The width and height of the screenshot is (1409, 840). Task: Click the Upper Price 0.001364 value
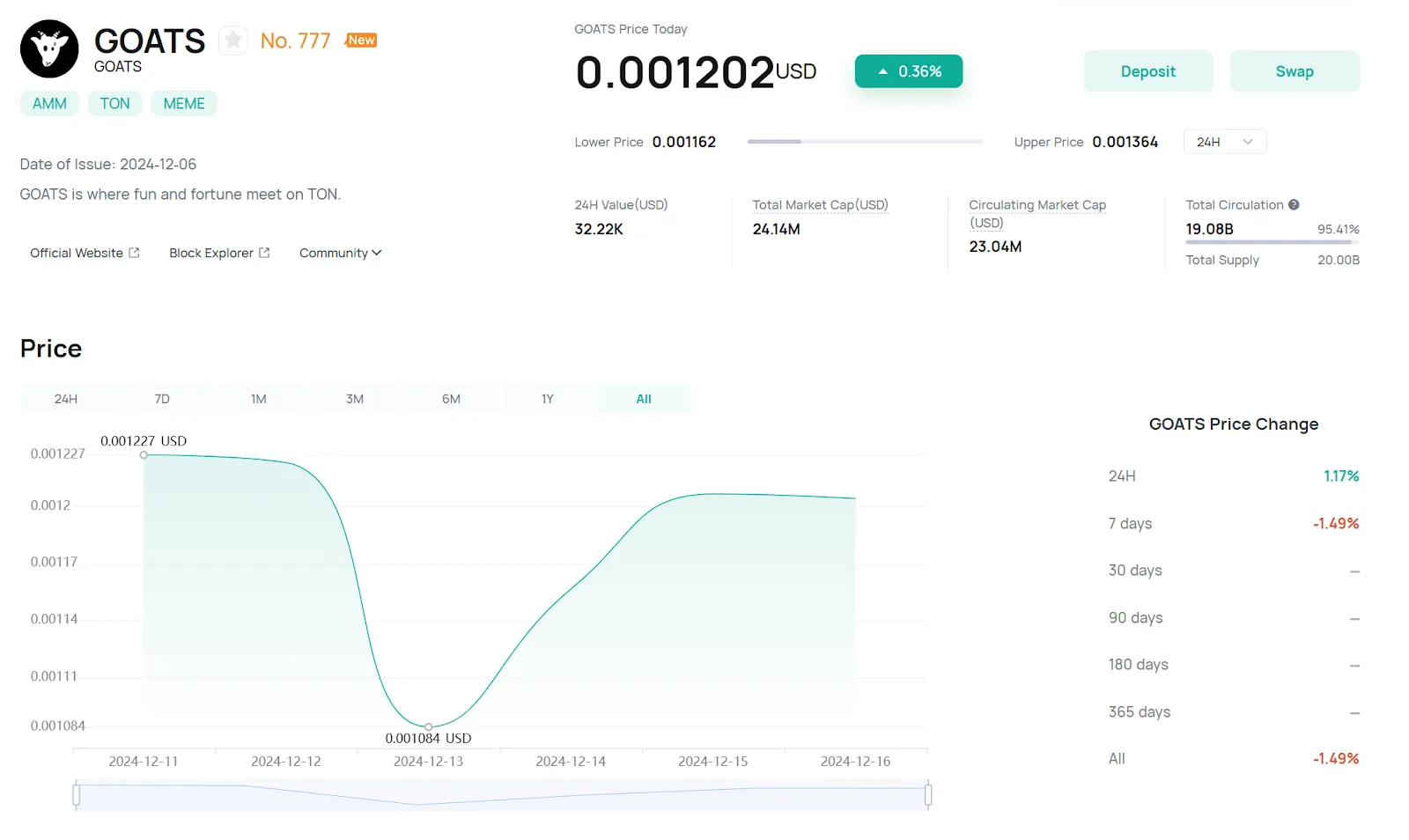1125,142
